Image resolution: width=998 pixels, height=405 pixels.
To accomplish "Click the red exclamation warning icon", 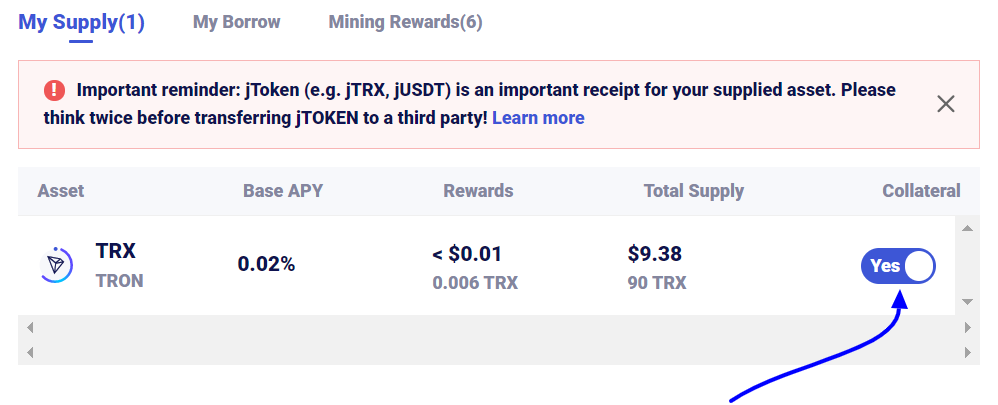I will 54,90.
